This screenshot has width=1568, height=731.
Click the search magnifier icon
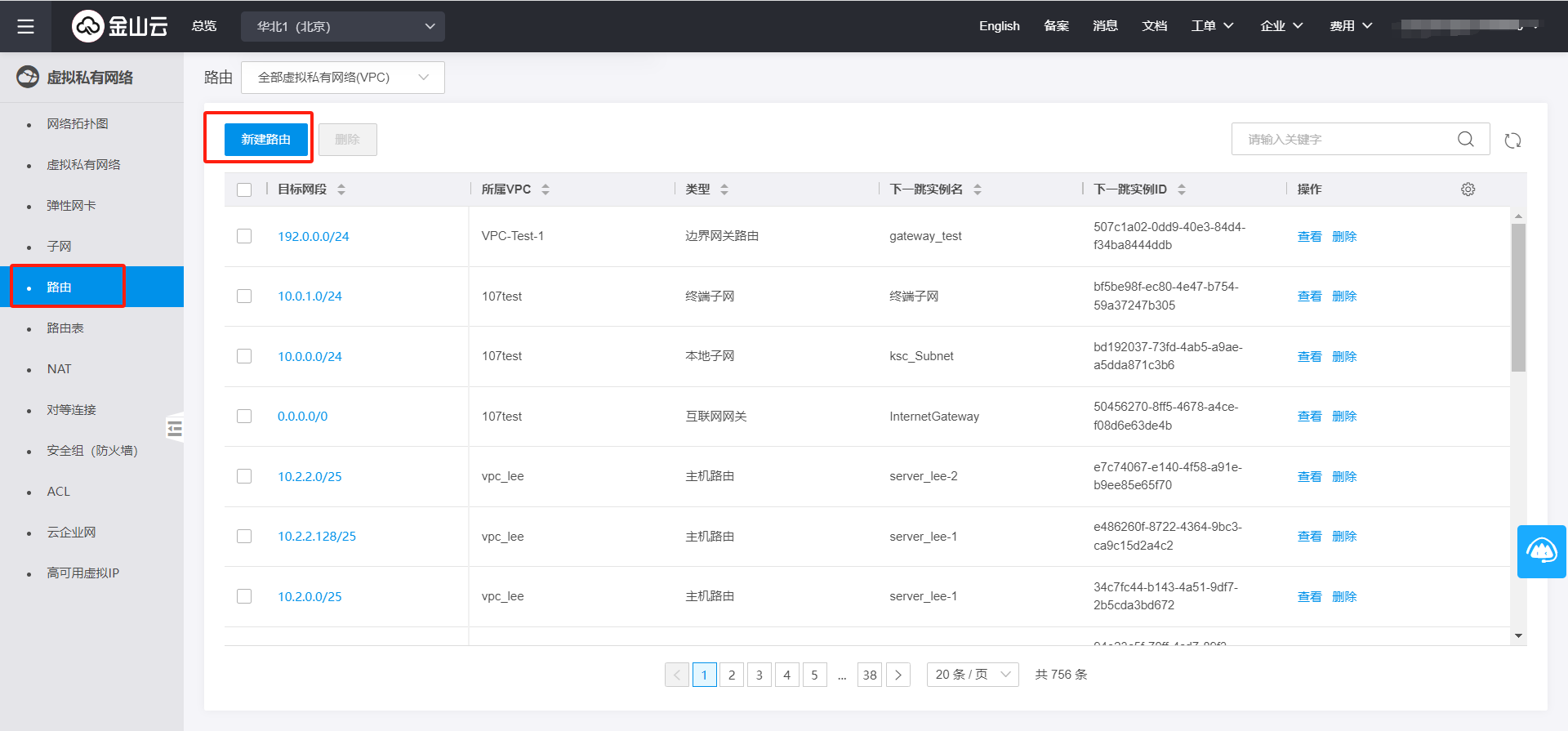1465,140
